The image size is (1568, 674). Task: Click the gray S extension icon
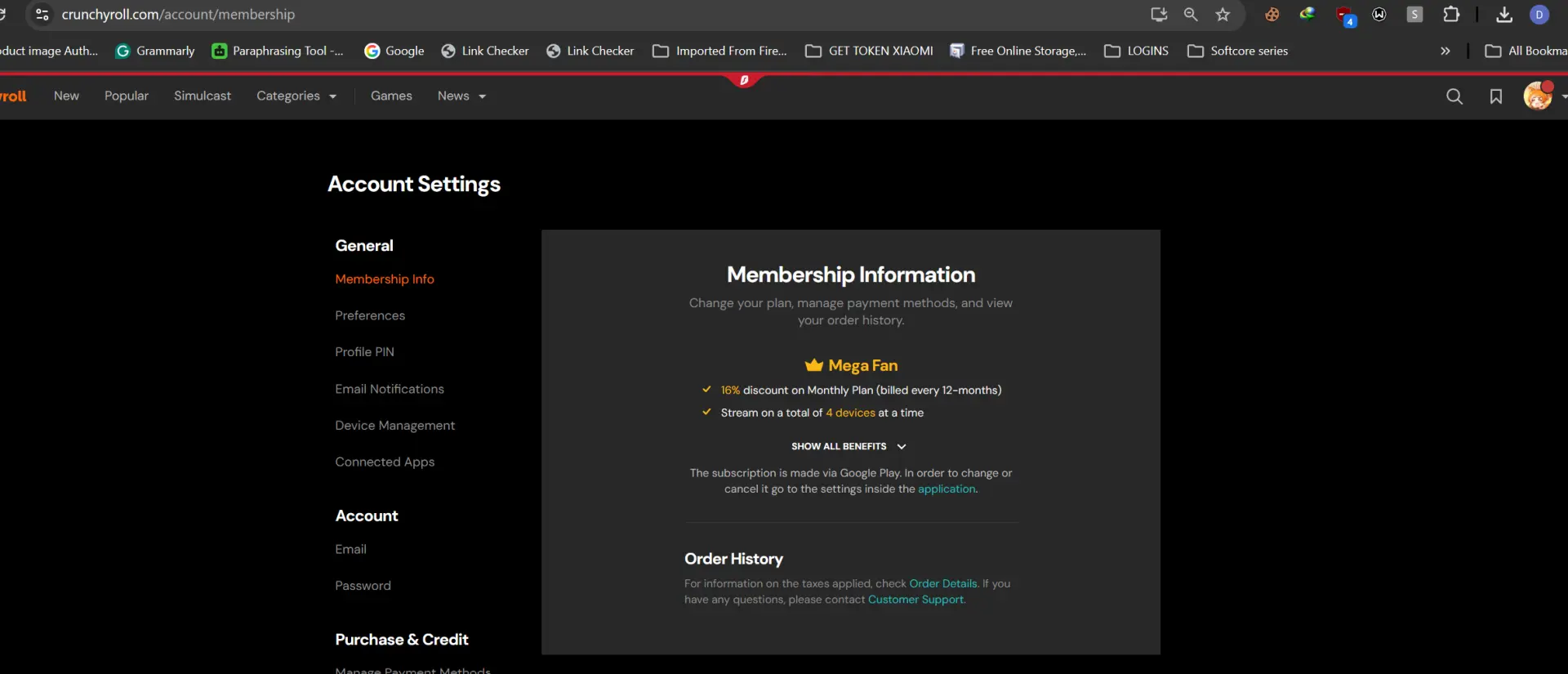(1415, 14)
